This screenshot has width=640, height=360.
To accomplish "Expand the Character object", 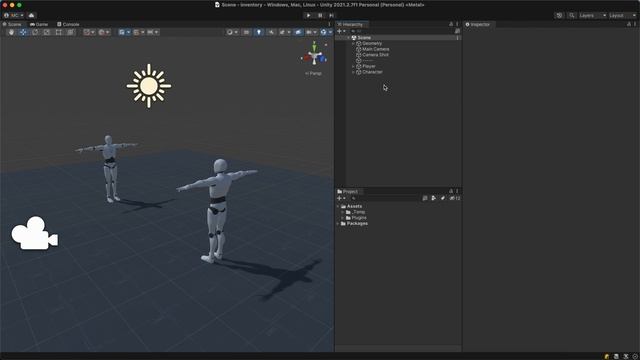I will point(353,72).
